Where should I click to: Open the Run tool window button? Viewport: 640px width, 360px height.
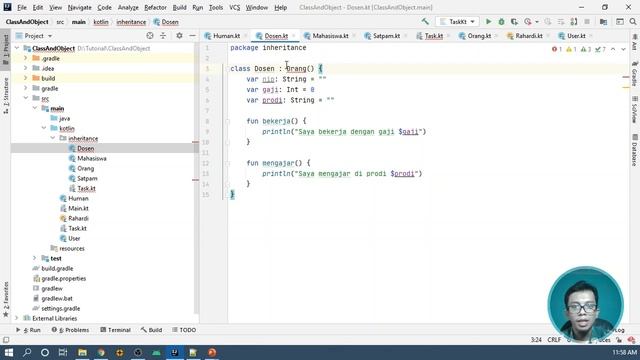click(29, 330)
